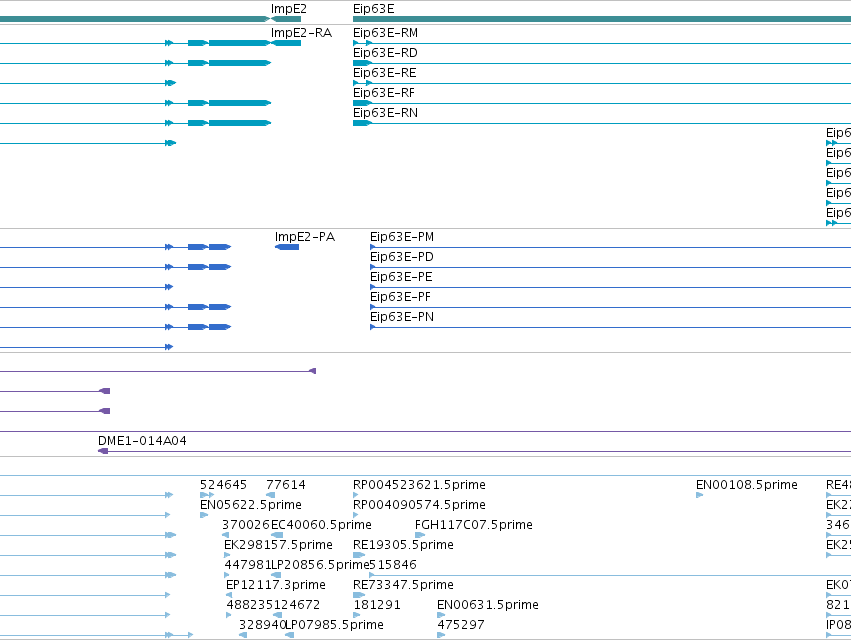Select the LP20856.5prime EST label
Screen dimensions: 851x640
pos(320,565)
